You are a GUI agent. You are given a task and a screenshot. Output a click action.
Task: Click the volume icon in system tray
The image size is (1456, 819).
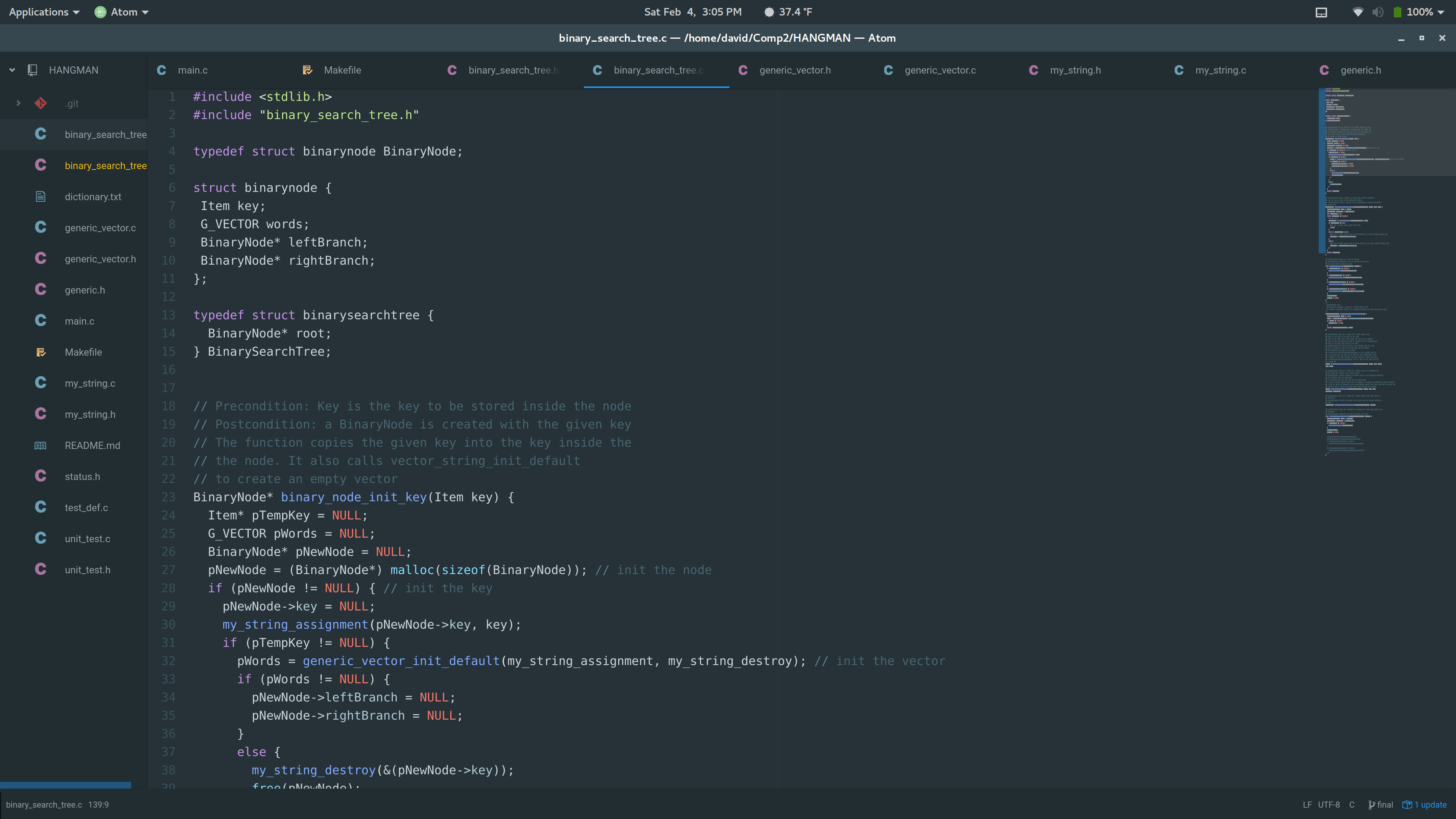[1378, 12]
